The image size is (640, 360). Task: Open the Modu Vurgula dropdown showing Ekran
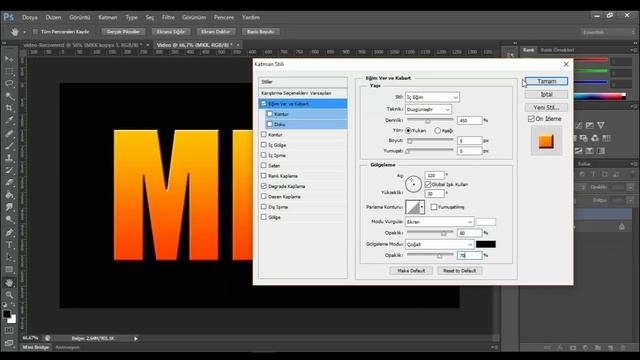pos(439,222)
